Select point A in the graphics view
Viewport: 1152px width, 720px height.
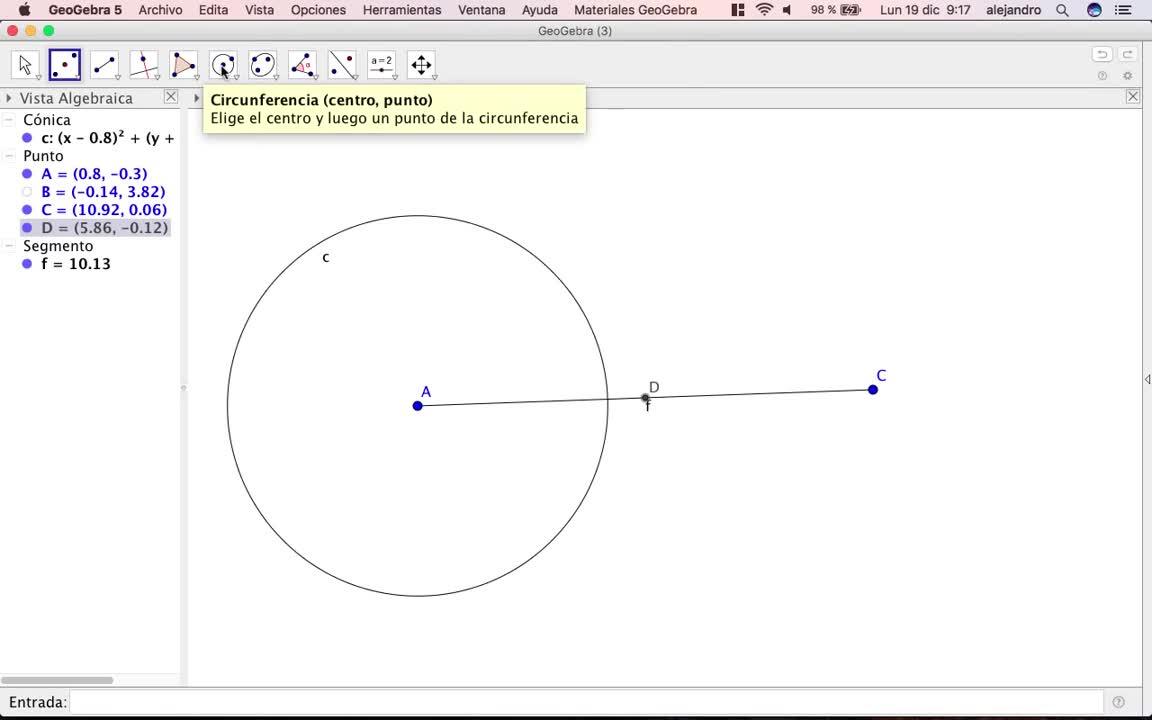417,406
